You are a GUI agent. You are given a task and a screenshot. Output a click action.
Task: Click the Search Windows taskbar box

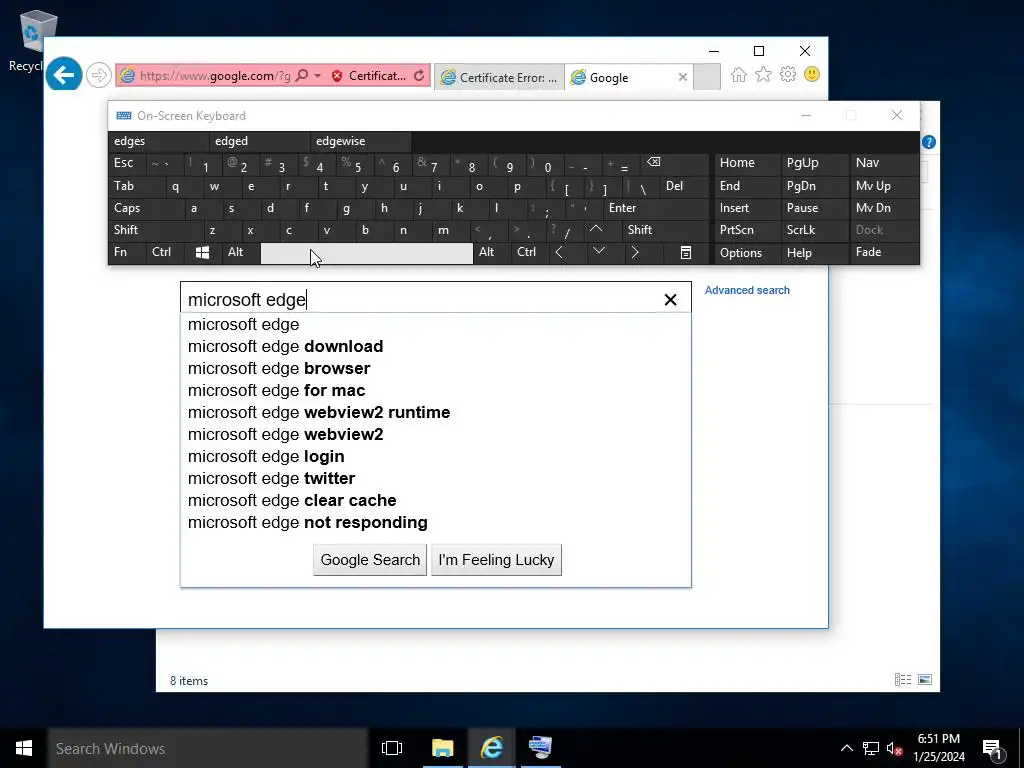coord(208,748)
